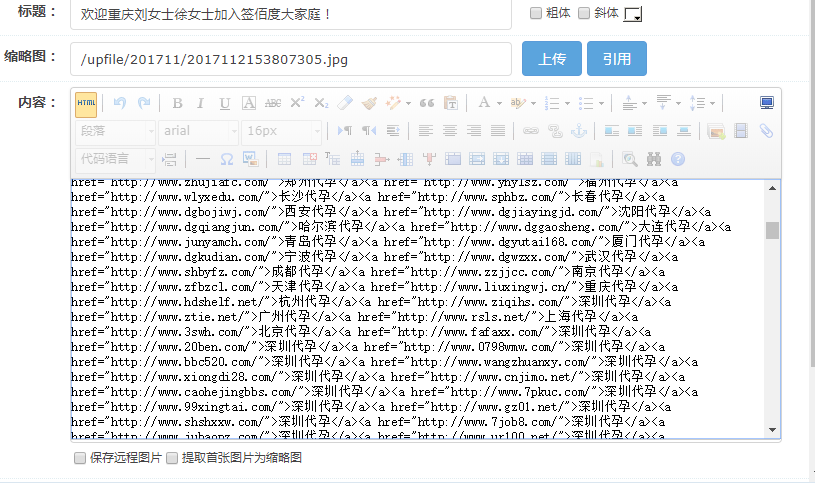Viewport: 815px width, 492px height.
Task: Remove link with broken-chain icon
Action: 555,131
